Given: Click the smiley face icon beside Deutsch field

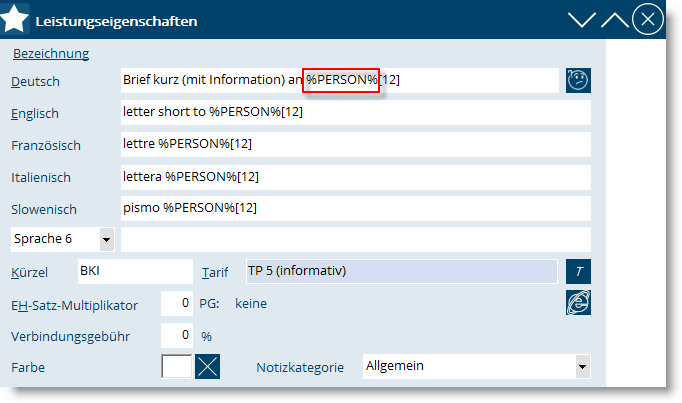Looking at the screenshot, I should click(578, 81).
